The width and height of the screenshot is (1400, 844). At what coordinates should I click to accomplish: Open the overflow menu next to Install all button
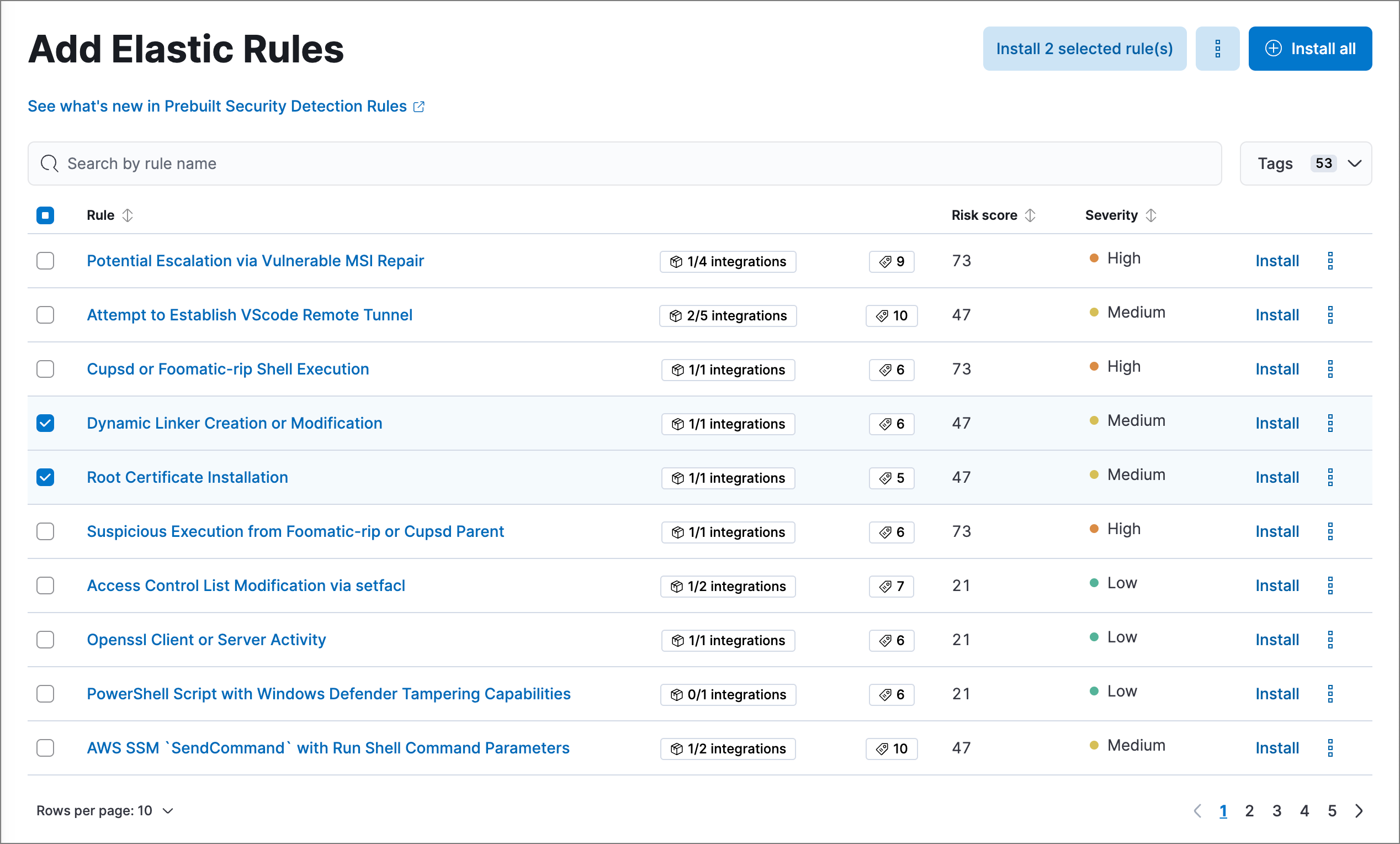click(x=1218, y=48)
